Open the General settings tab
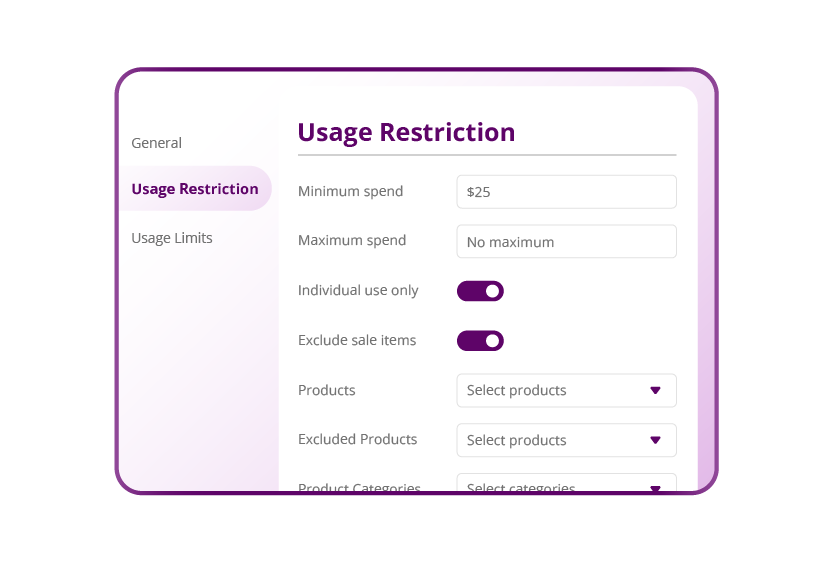Viewport: 834px width, 563px height. (157, 143)
